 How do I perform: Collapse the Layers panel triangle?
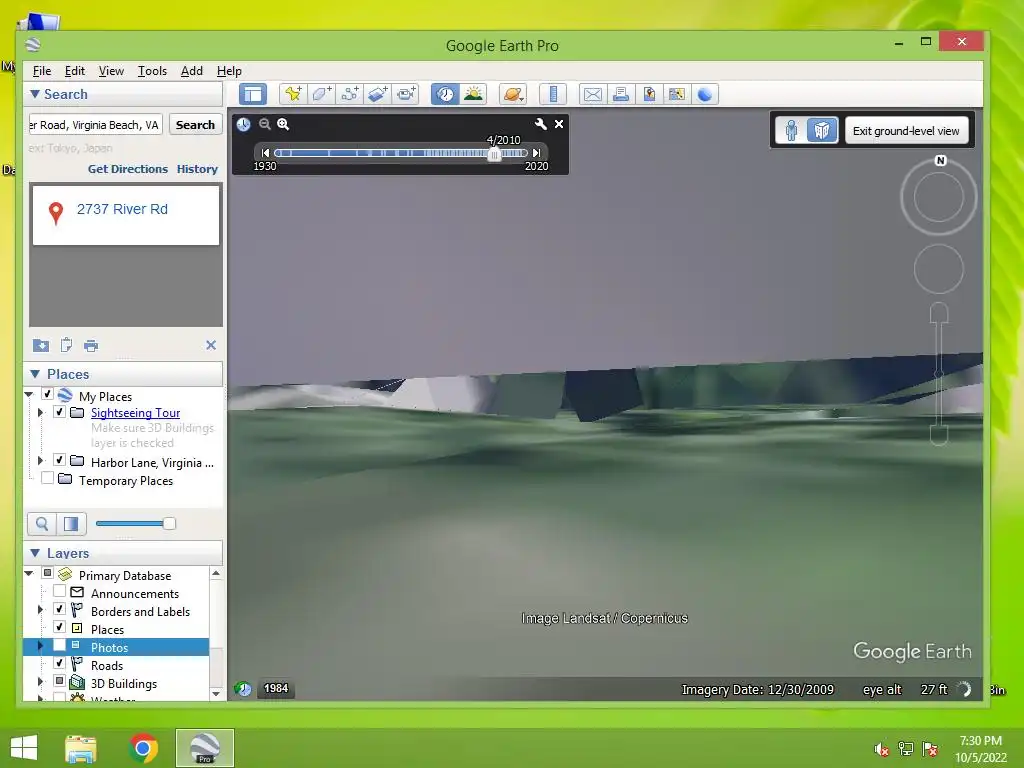click(x=35, y=553)
